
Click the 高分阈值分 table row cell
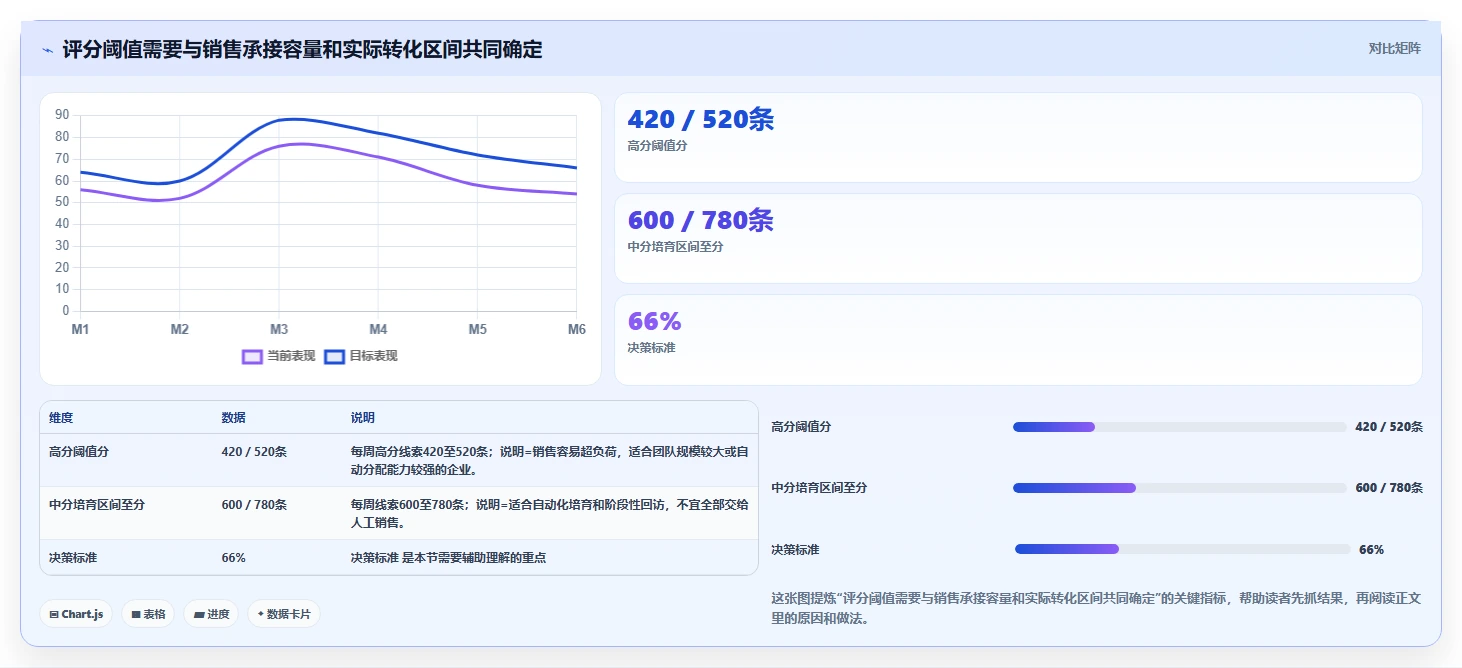point(79,452)
